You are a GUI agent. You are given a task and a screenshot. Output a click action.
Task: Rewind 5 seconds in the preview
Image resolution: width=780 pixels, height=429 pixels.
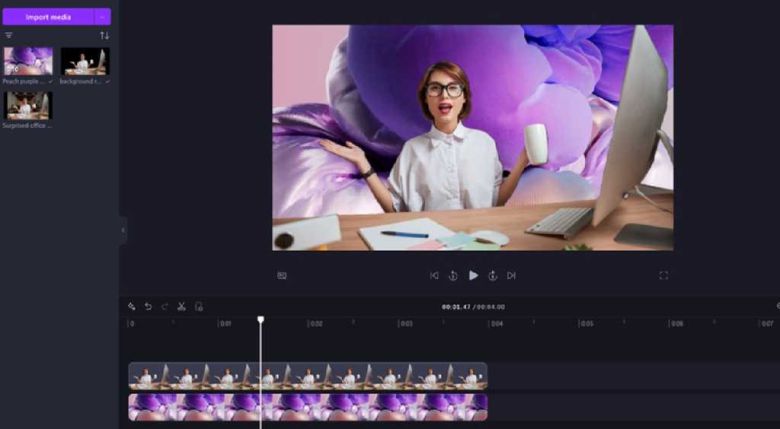pyautogui.click(x=453, y=275)
